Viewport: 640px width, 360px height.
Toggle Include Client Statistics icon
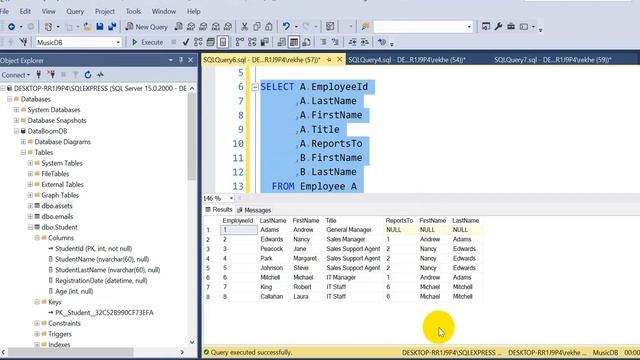(264, 42)
